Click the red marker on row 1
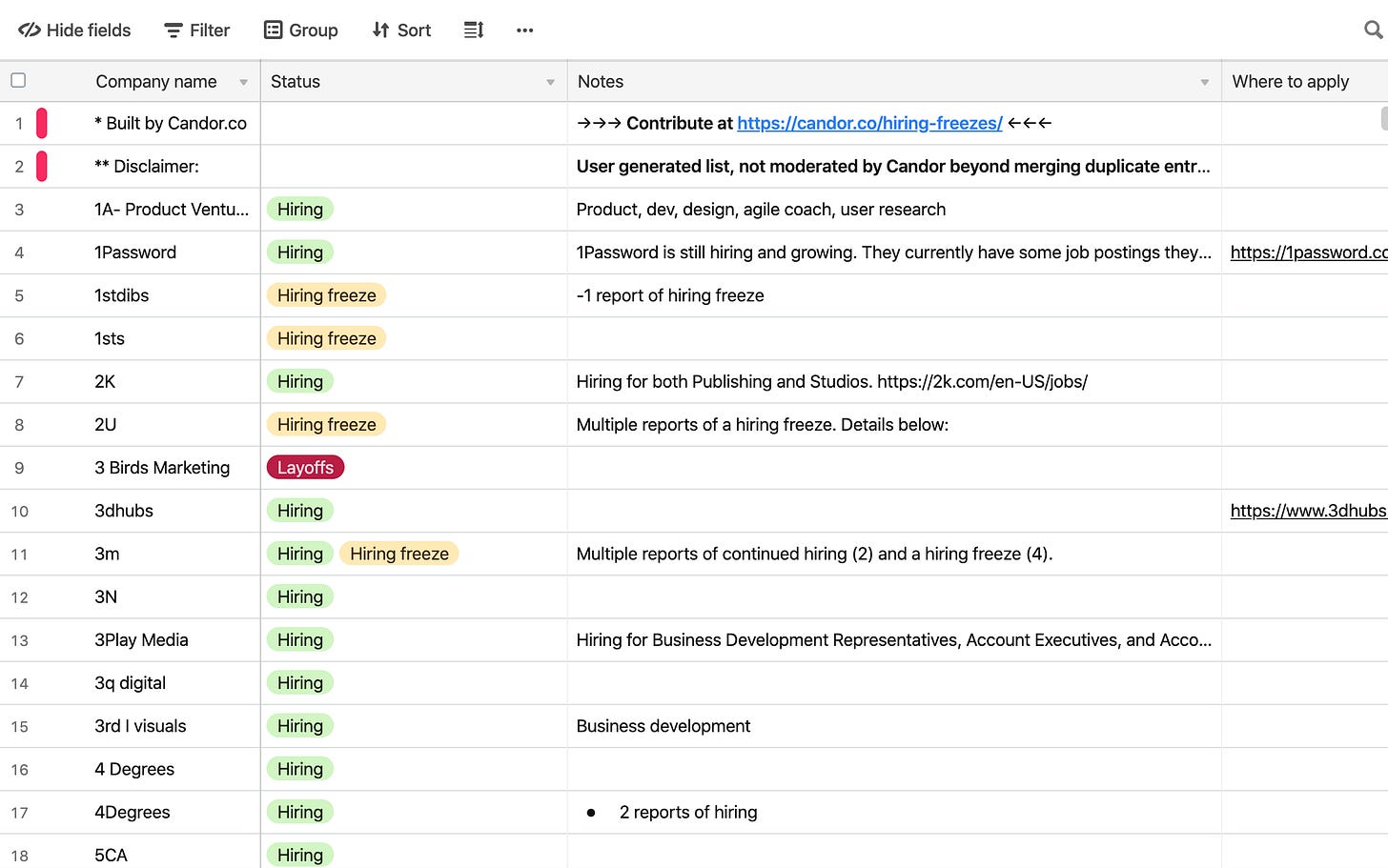The image size is (1388, 868). (x=42, y=123)
